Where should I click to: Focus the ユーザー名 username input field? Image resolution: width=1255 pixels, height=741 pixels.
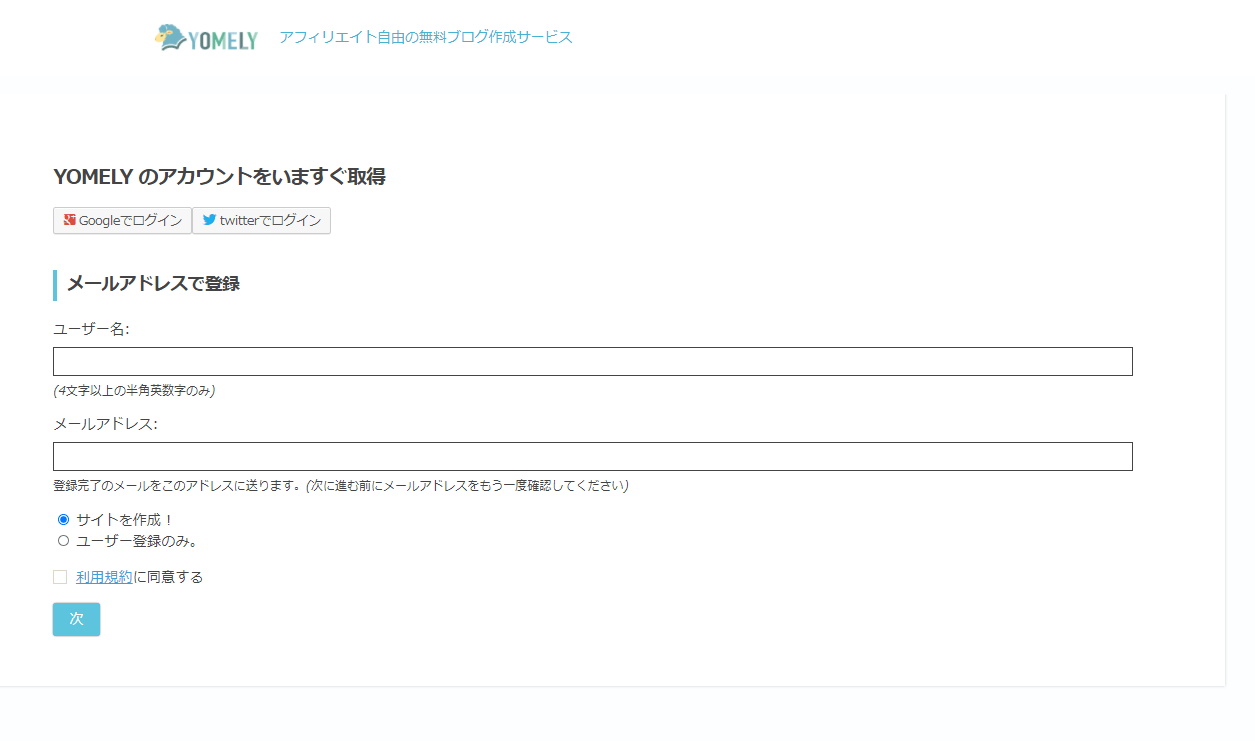coord(592,362)
